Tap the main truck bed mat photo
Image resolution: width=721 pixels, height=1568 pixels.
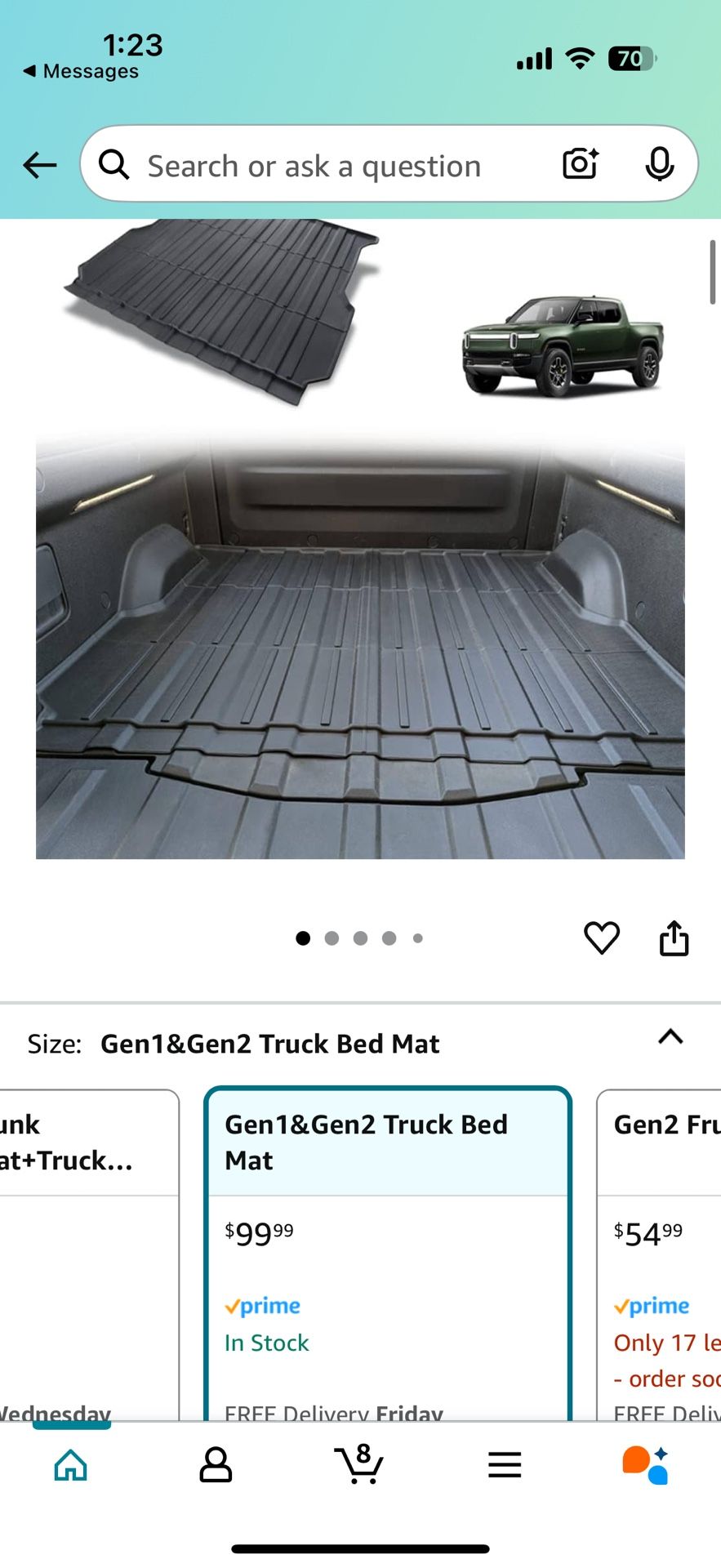coord(360,648)
